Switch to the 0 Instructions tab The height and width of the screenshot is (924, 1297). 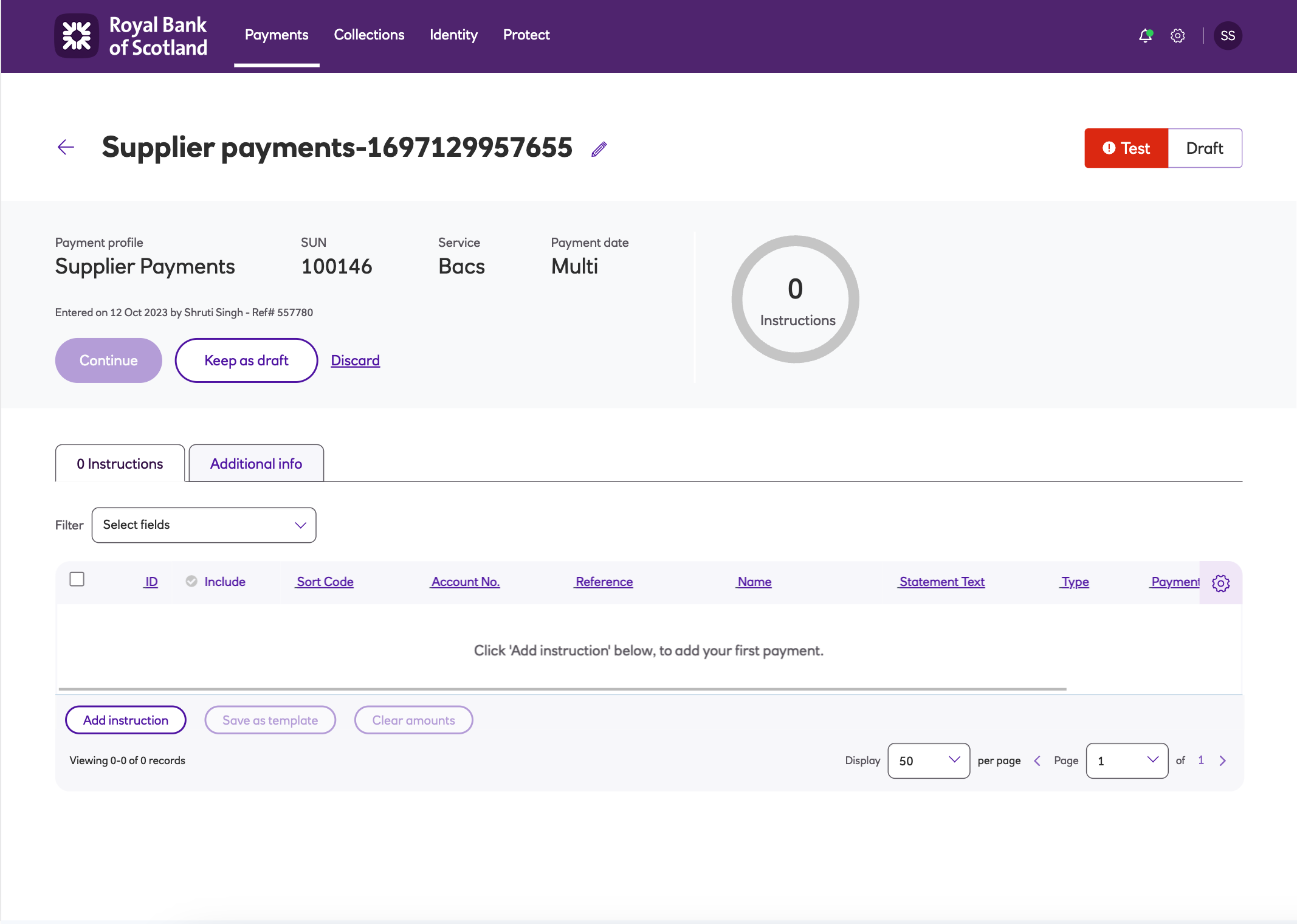point(120,464)
